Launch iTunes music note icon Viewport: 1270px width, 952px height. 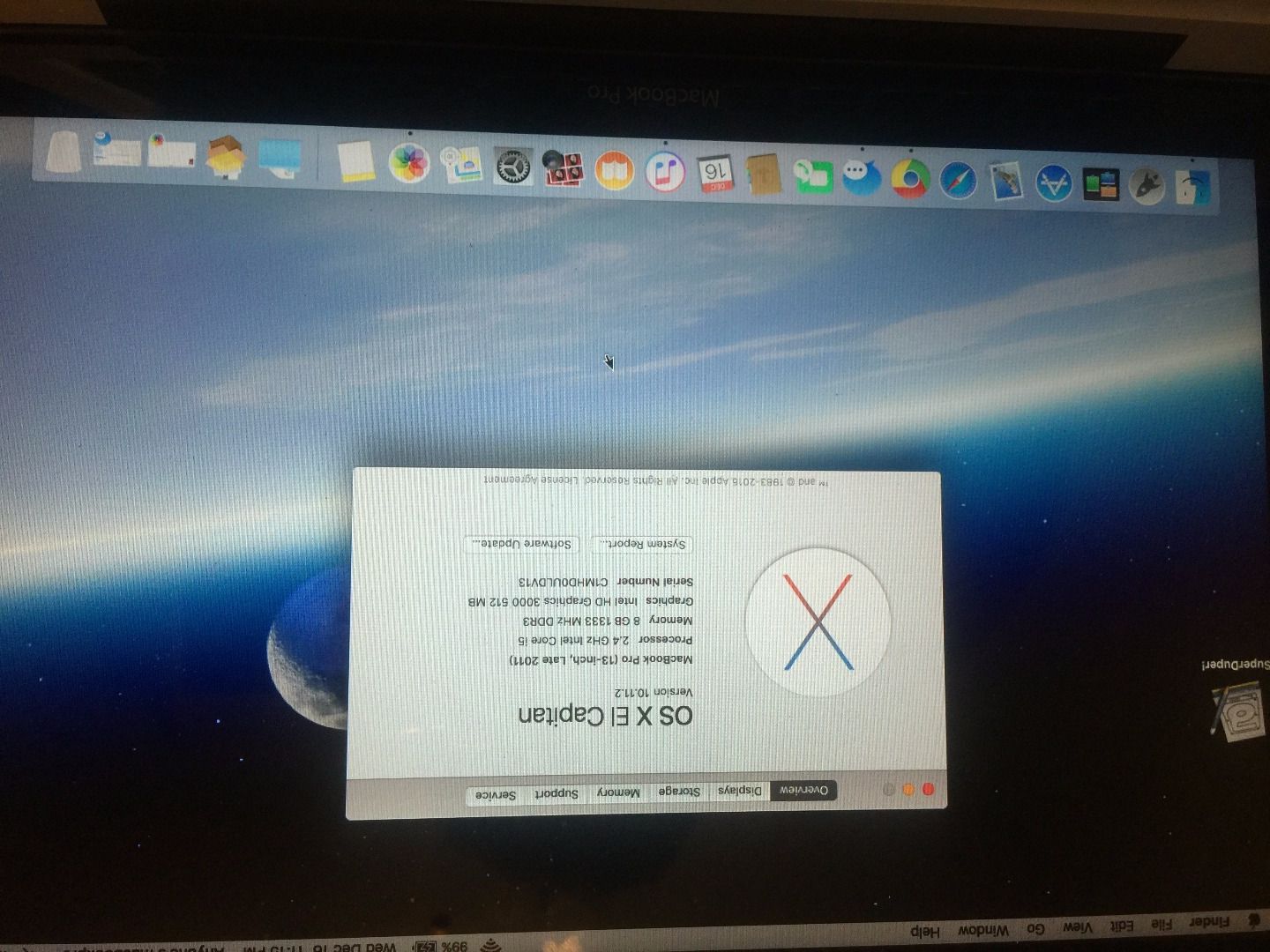tap(666, 171)
